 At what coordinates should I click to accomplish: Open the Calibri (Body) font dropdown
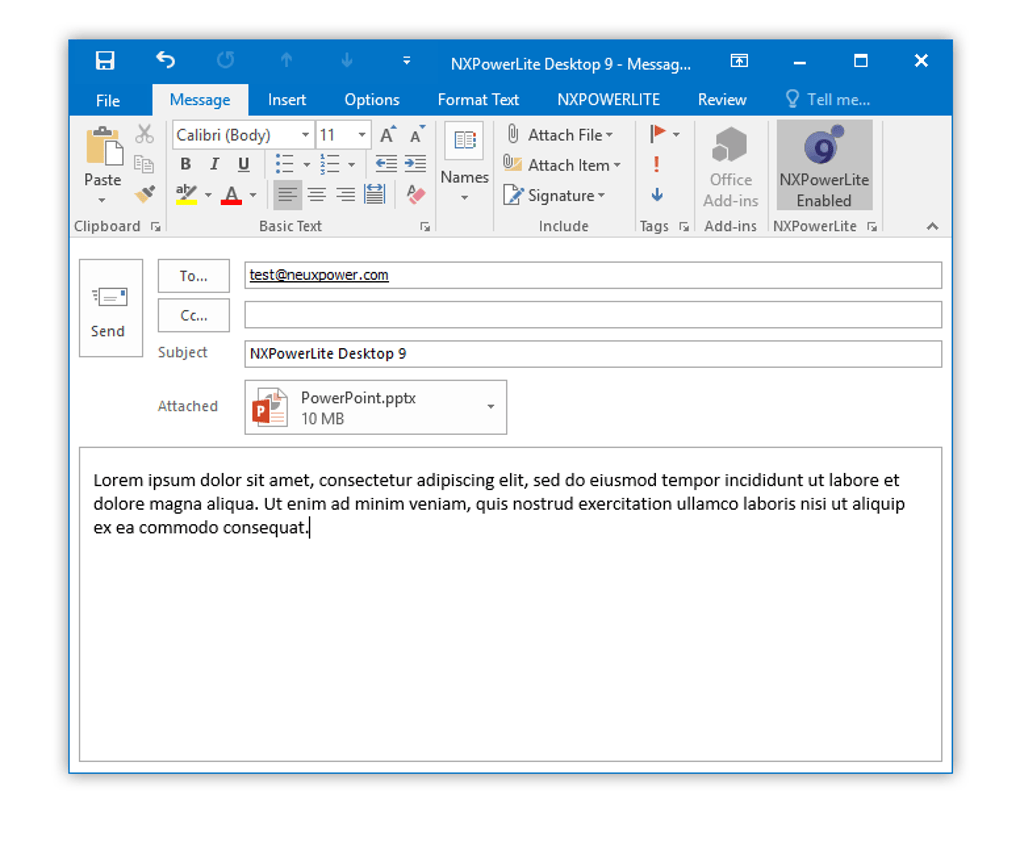tap(305, 135)
